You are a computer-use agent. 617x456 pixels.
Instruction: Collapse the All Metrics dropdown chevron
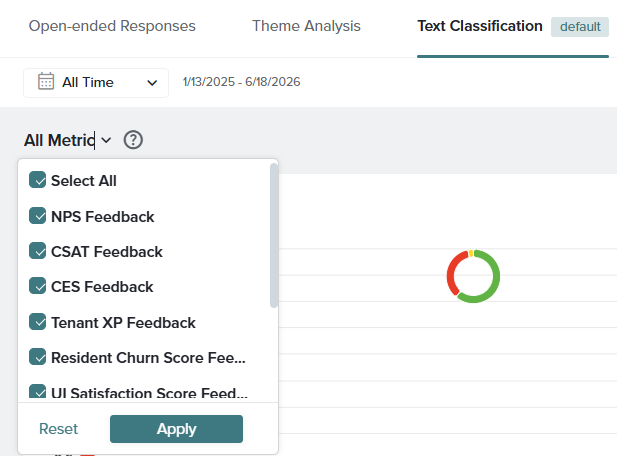click(x=106, y=140)
